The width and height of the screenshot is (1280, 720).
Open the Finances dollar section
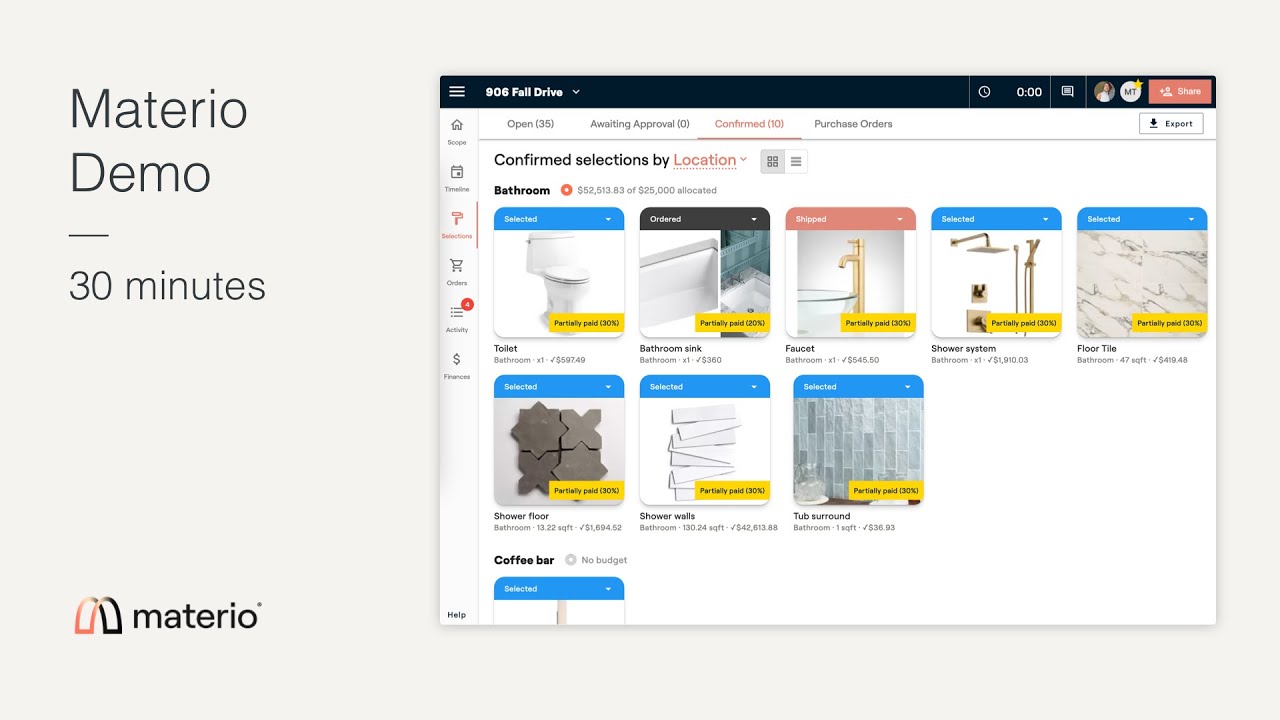click(x=457, y=365)
